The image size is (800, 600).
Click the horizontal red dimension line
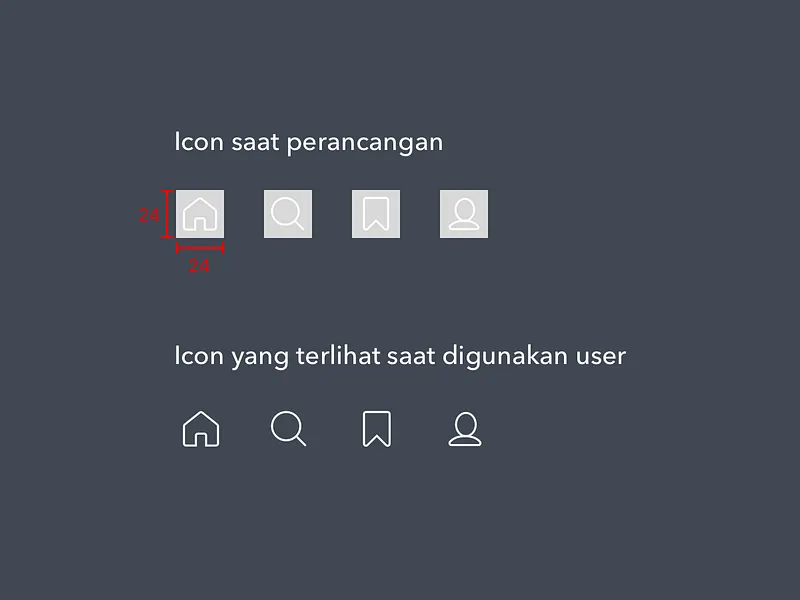pos(200,248)
